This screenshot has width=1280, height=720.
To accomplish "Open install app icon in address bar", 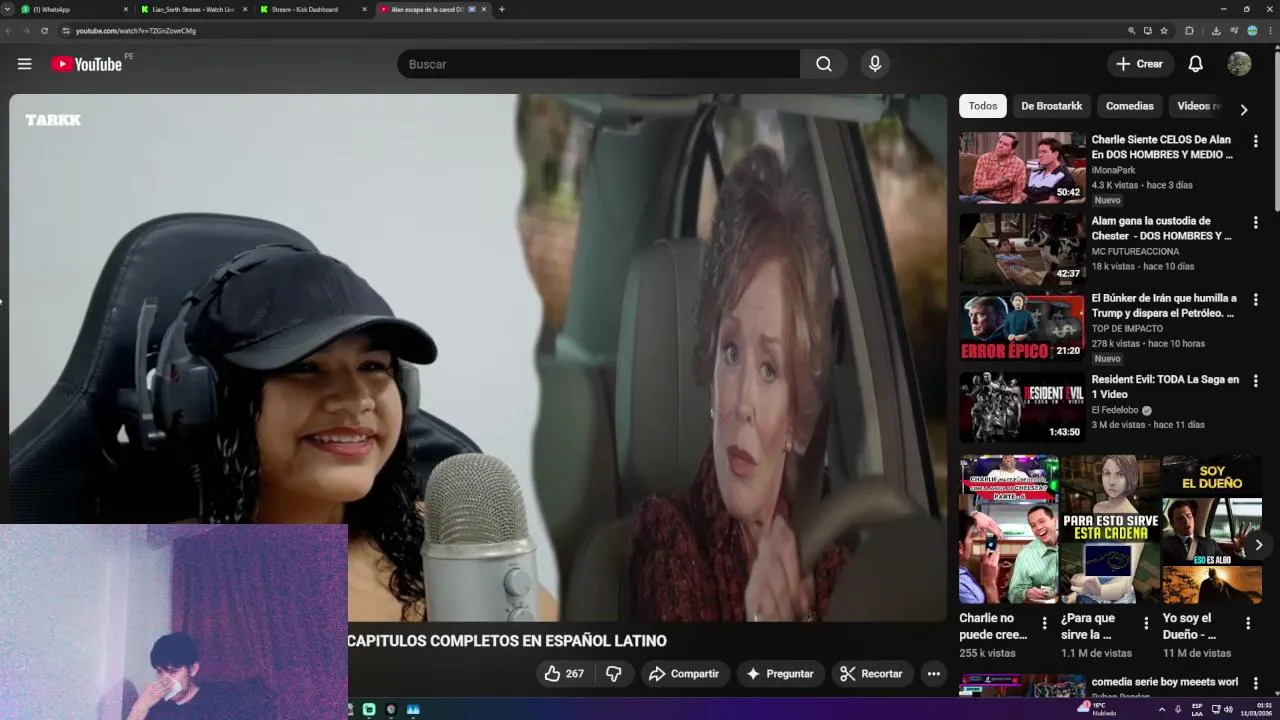I will (1148, 31).
